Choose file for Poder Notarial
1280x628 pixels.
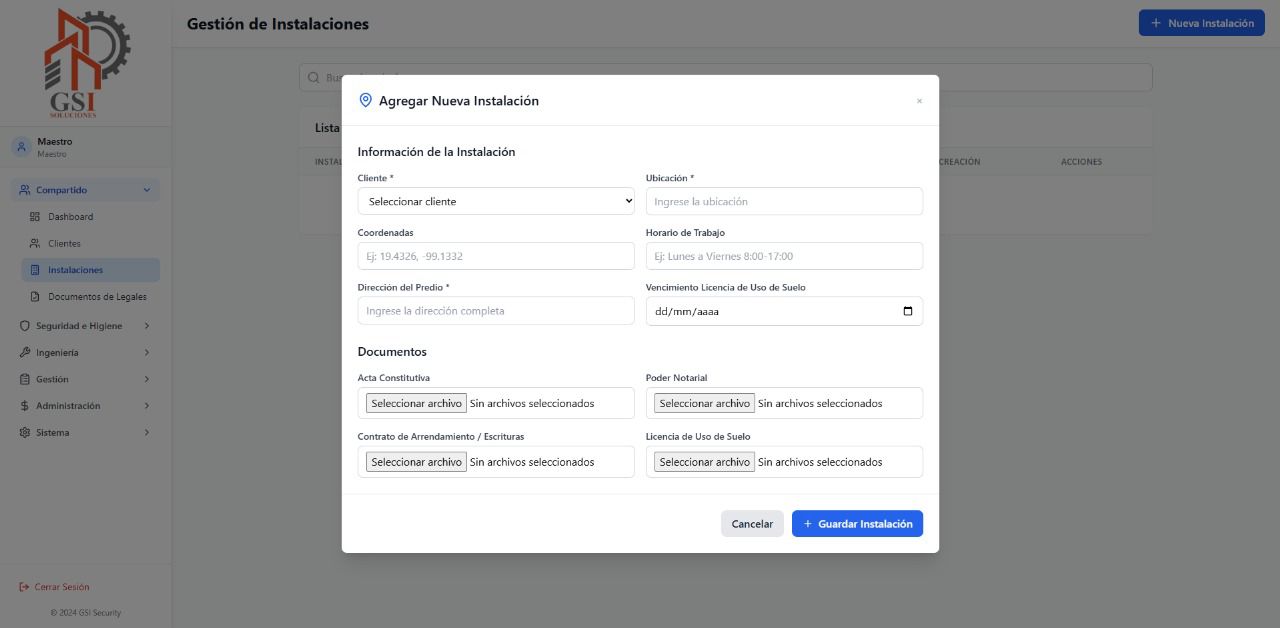pyautogui.click(x=704, y=404)
